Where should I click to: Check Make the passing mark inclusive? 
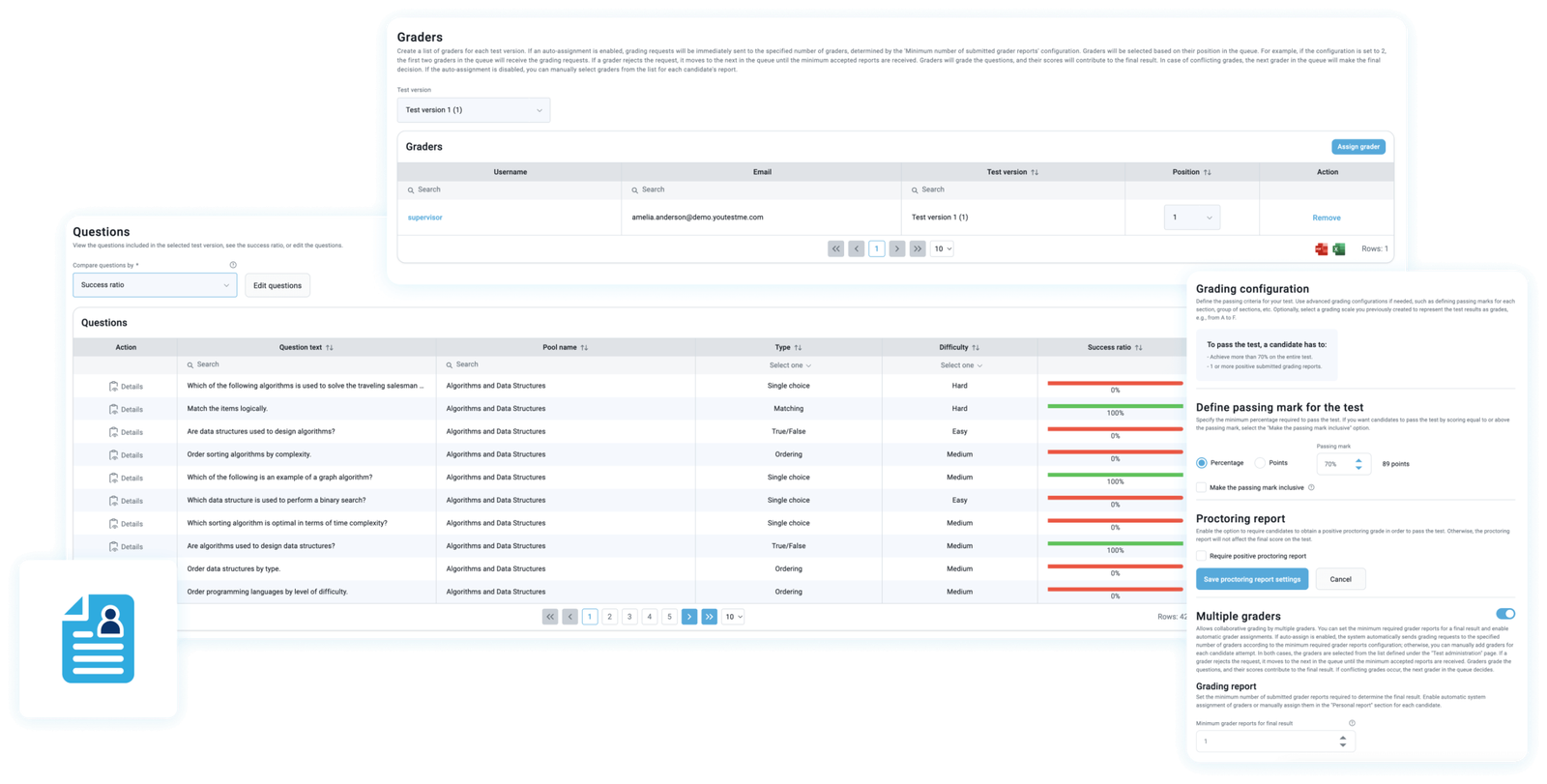point(1202,488)
